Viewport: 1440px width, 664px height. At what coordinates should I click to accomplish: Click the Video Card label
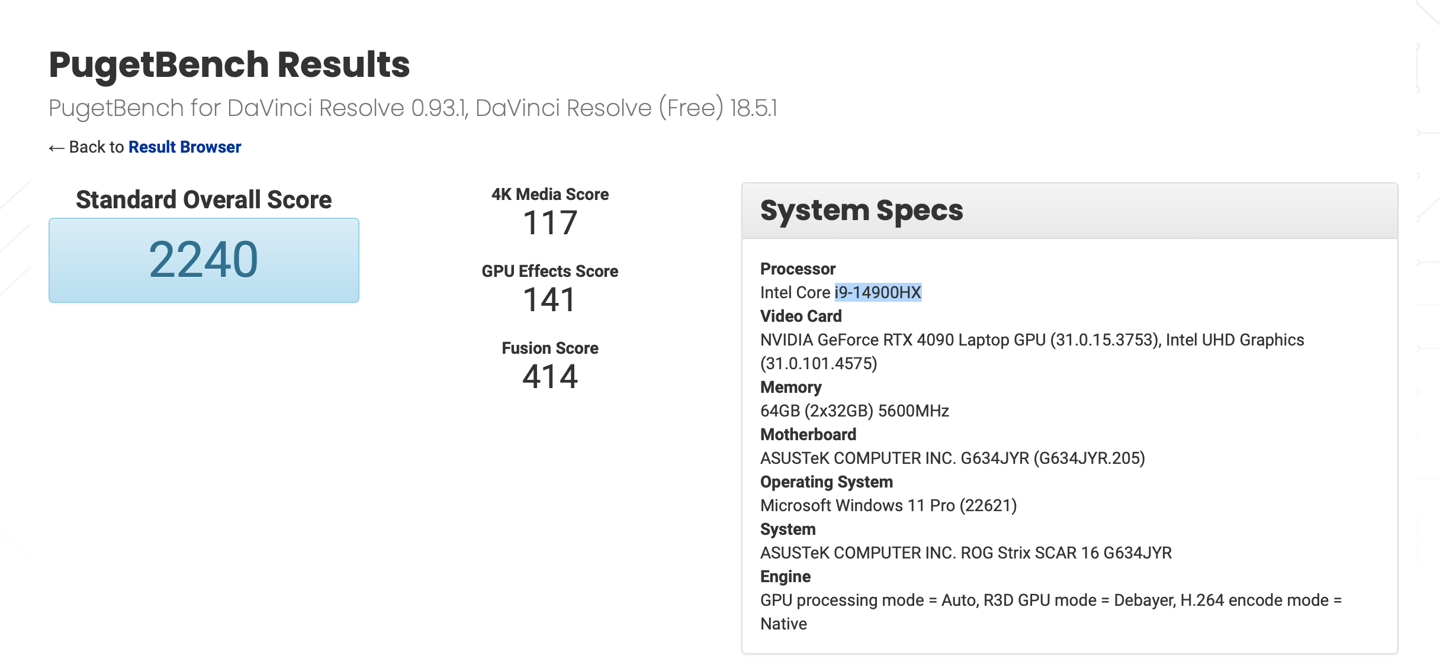click(800, 316)
